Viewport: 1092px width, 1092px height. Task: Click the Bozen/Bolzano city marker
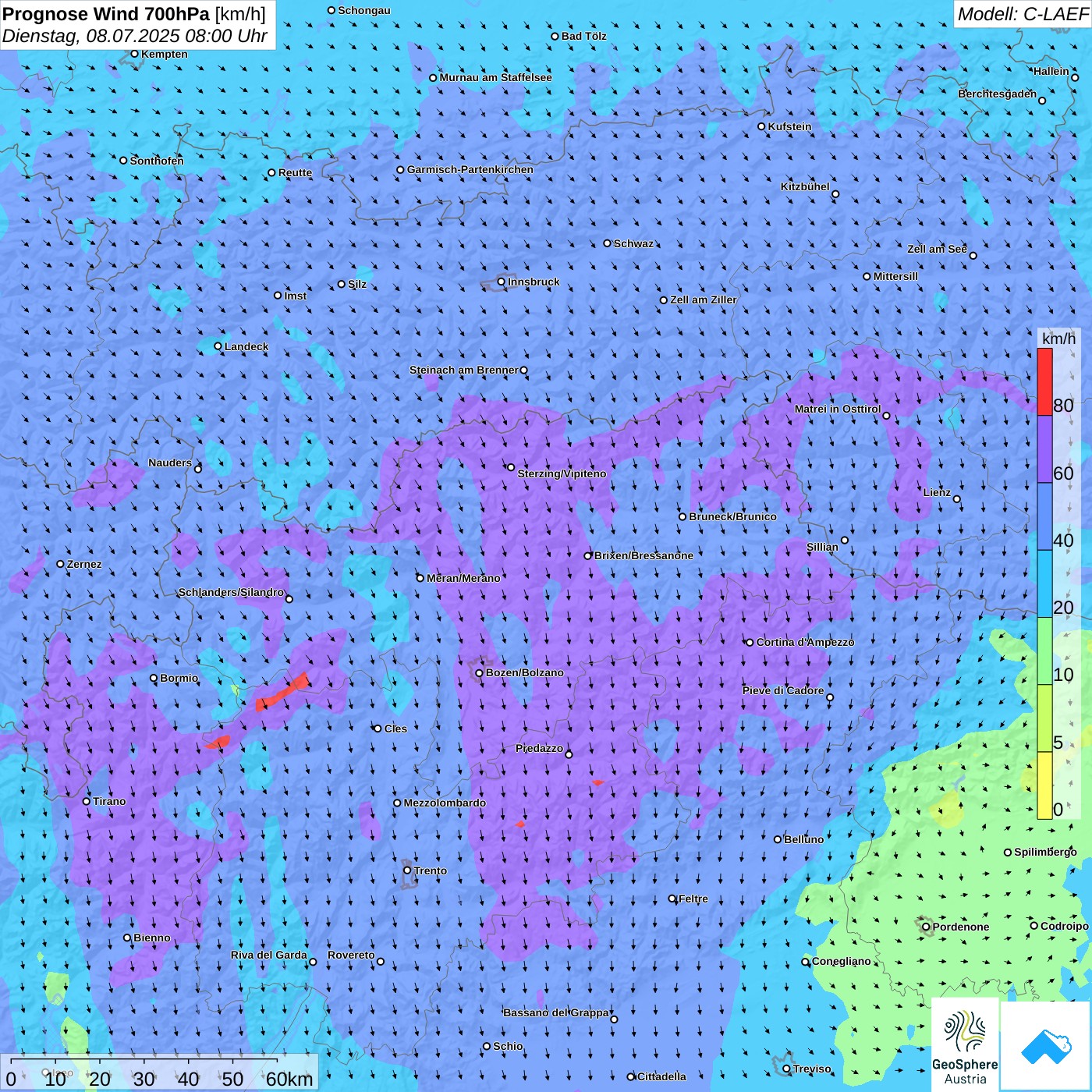(x=480, y=673)
